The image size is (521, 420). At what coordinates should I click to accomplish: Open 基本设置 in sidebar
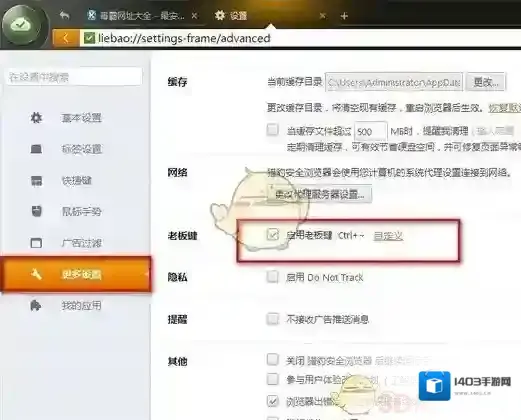[x=81, y=118]
